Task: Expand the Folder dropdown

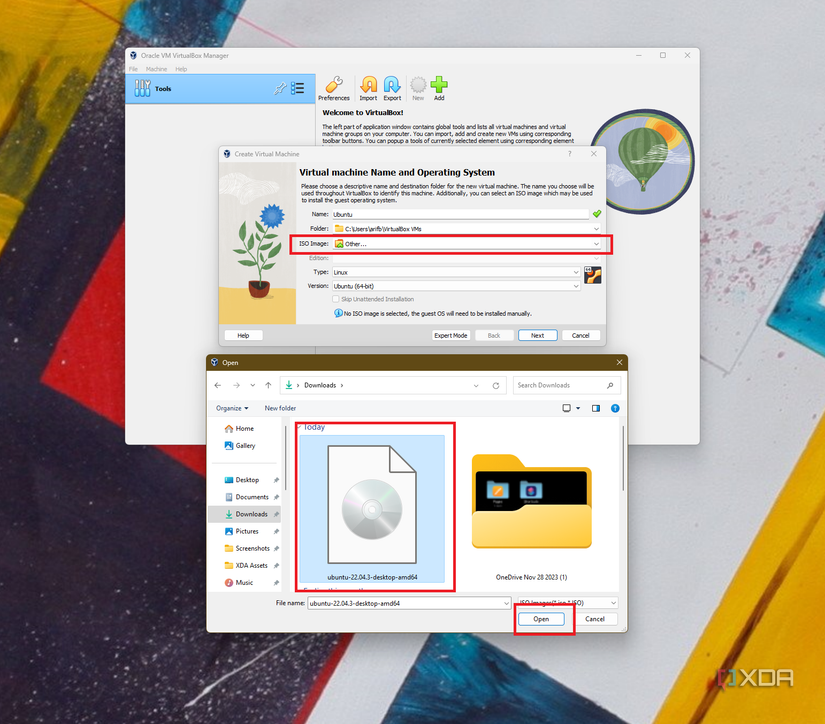Action: point(596,229)
